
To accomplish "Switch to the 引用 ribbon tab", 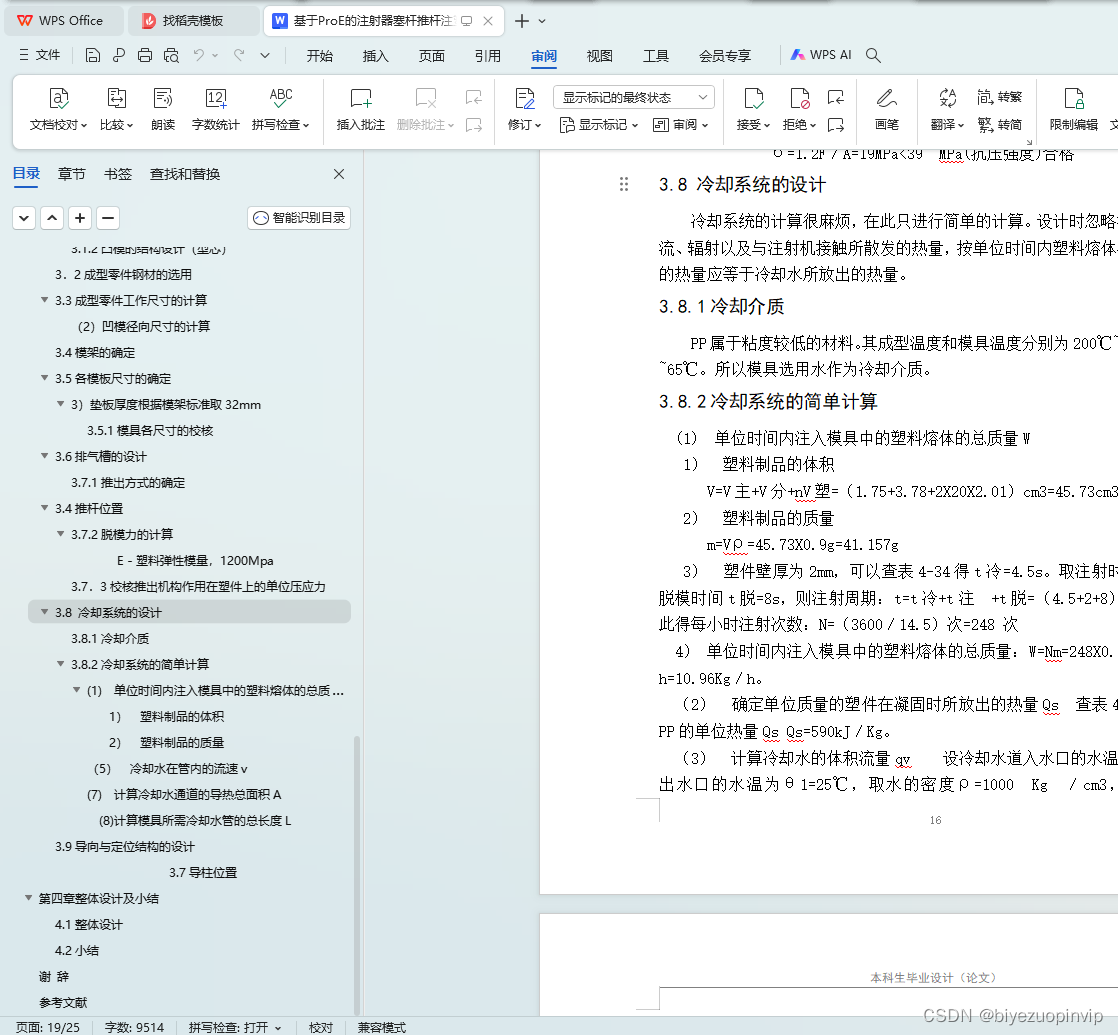I will click(x=488, y=56).
